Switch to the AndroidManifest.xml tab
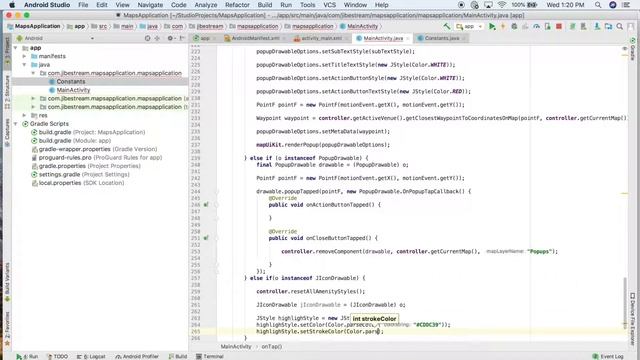 point(255,38)
